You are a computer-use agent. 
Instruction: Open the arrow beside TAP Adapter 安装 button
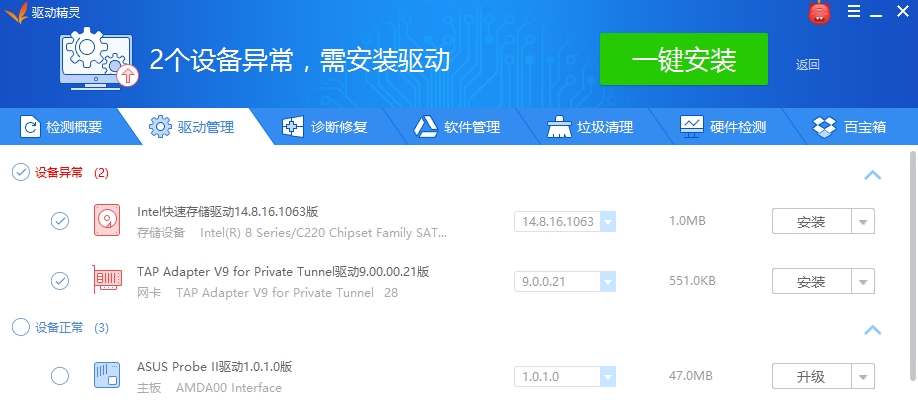click(863, 282)
